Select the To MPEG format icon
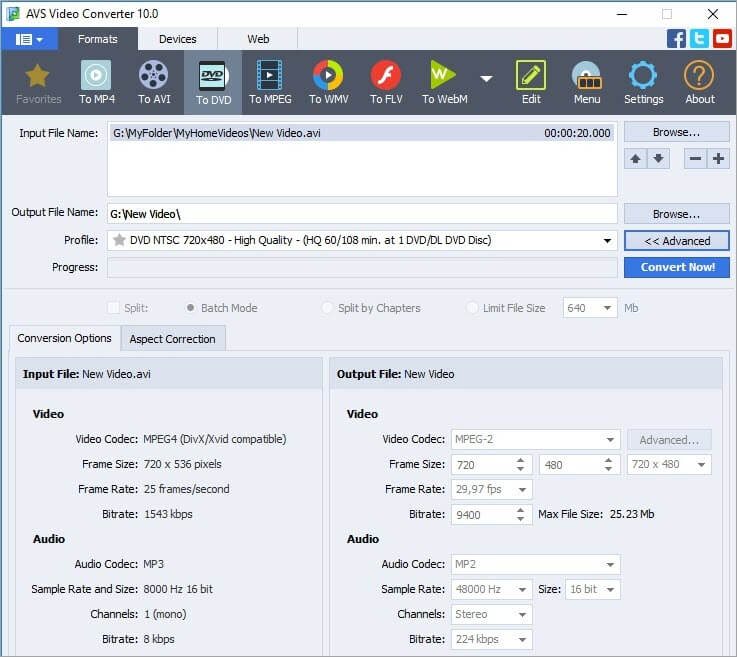This screenshot has height=657, width=737. pos(270,83)
